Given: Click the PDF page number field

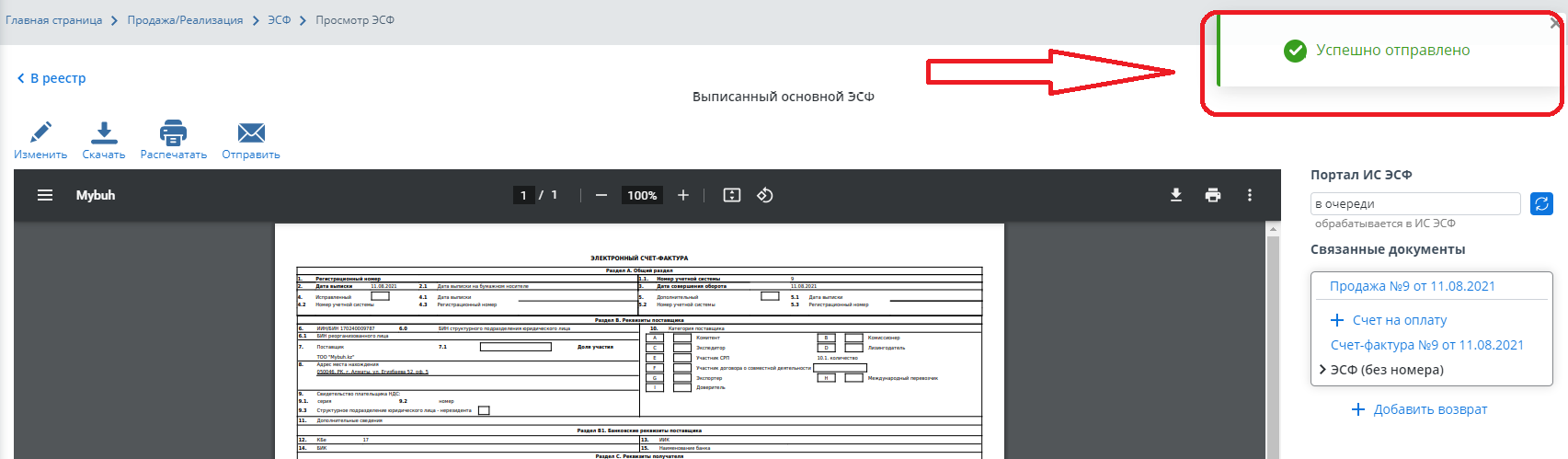Looking at the screenshot, I should (x=523, y=195).
